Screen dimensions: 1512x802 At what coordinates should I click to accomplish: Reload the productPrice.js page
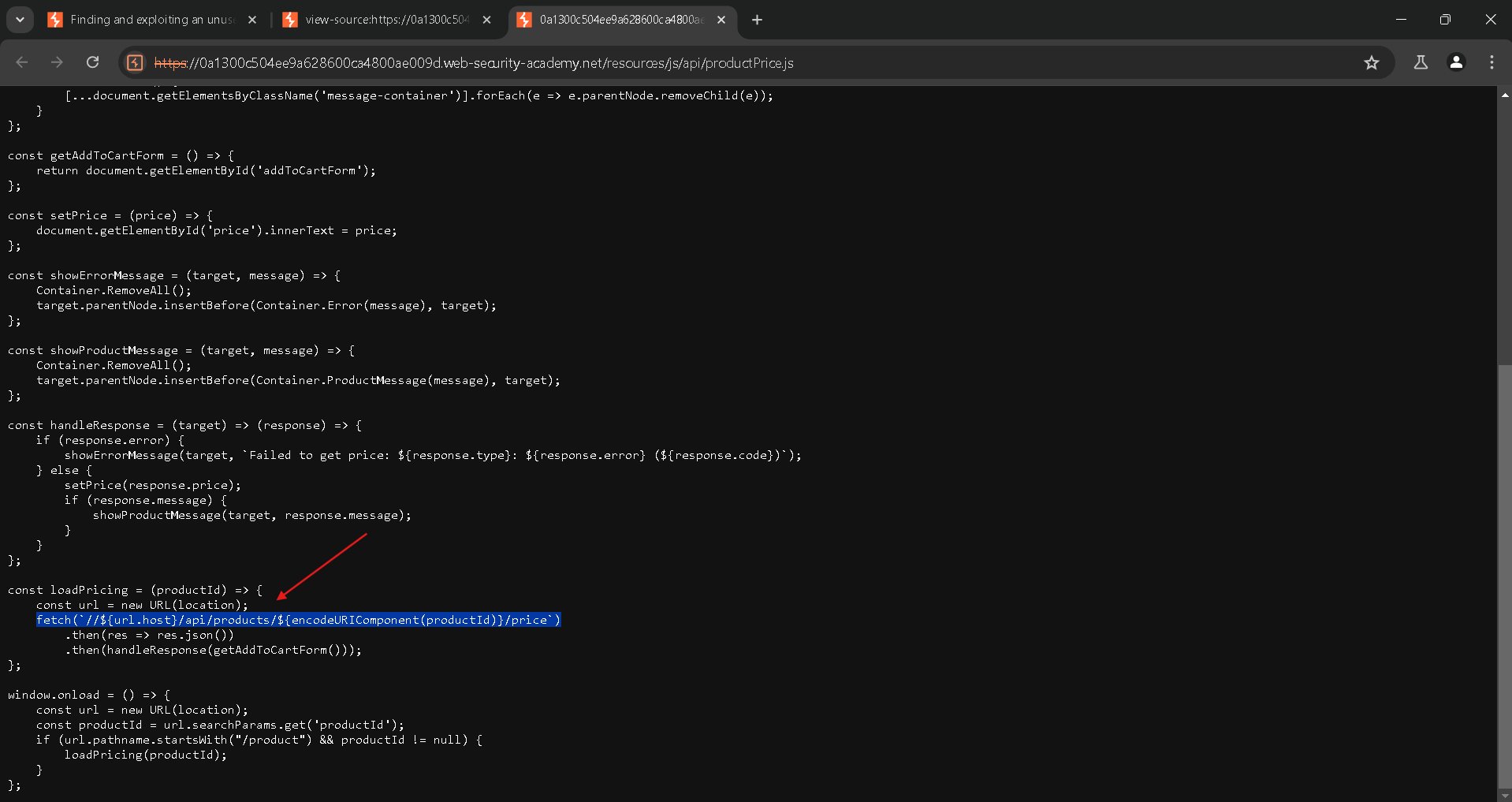pos(92,62)
